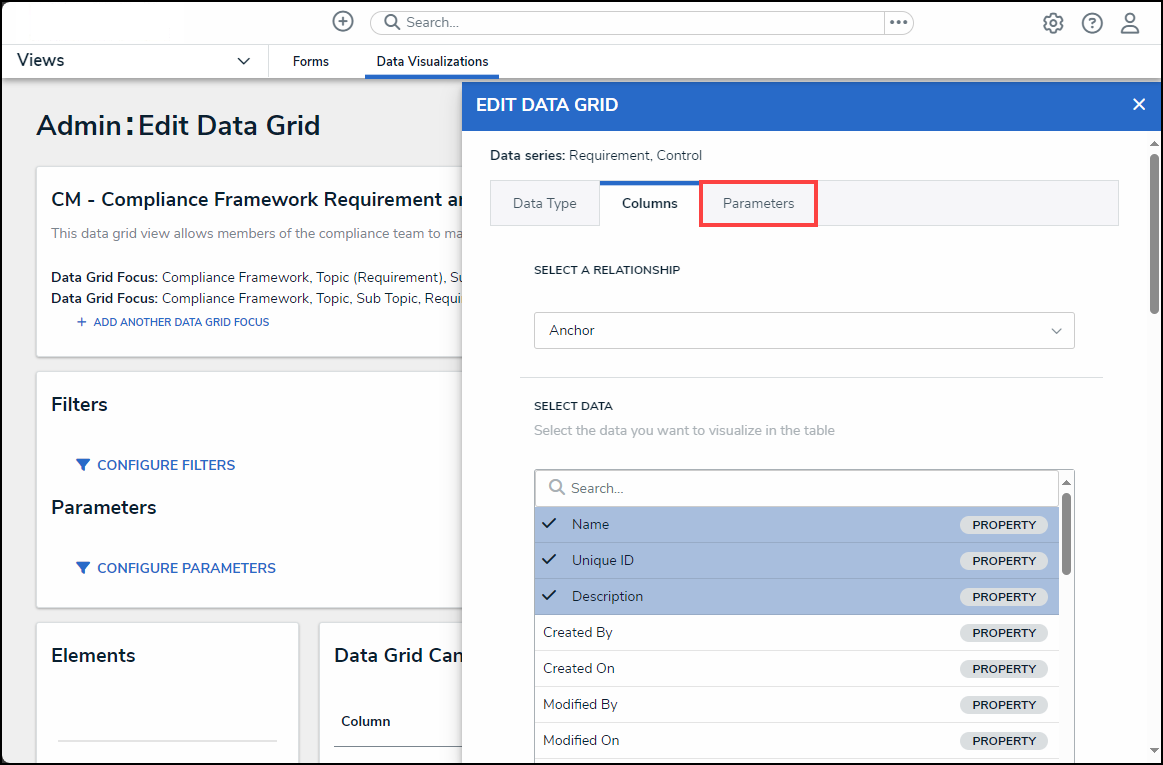This screenshot has width=1163, height=765.
Task: Click the Configure Parameters funnel icon
Action: 83,568
